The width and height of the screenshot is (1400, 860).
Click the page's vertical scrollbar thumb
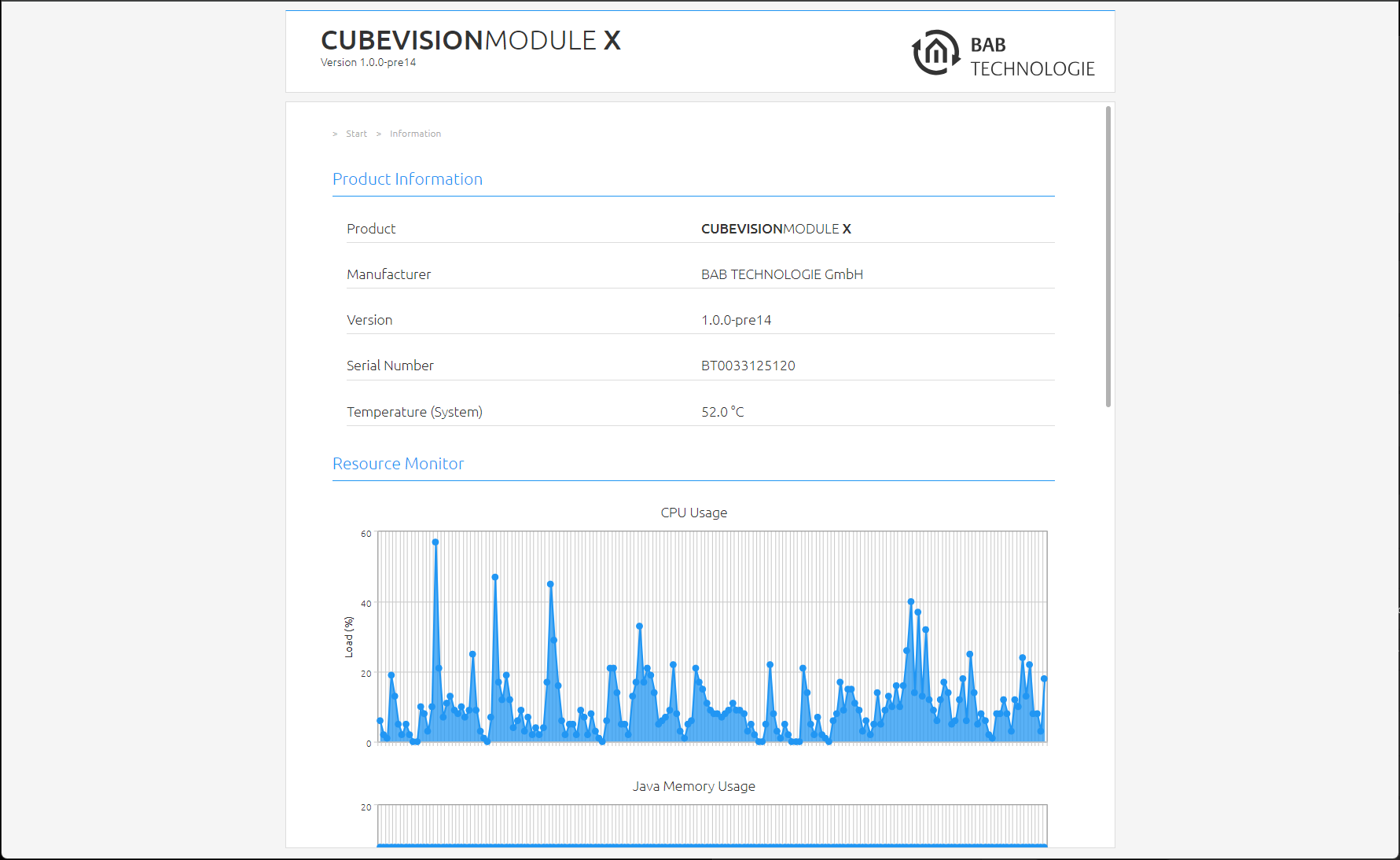pos(1108,256)
